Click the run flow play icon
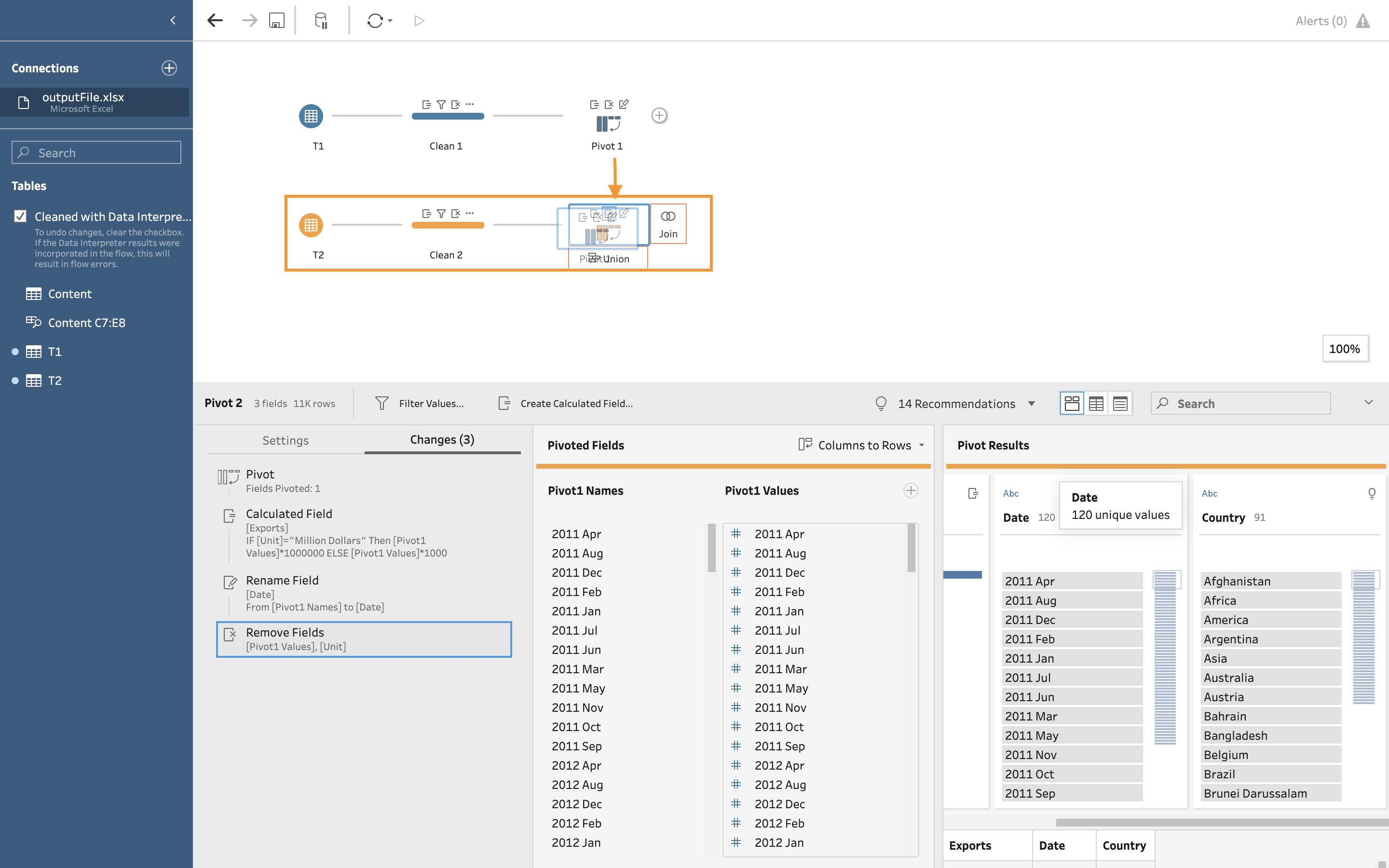The width and height of the screenshot is (1389, 868). pyautogui.click(x=419, y=21)
